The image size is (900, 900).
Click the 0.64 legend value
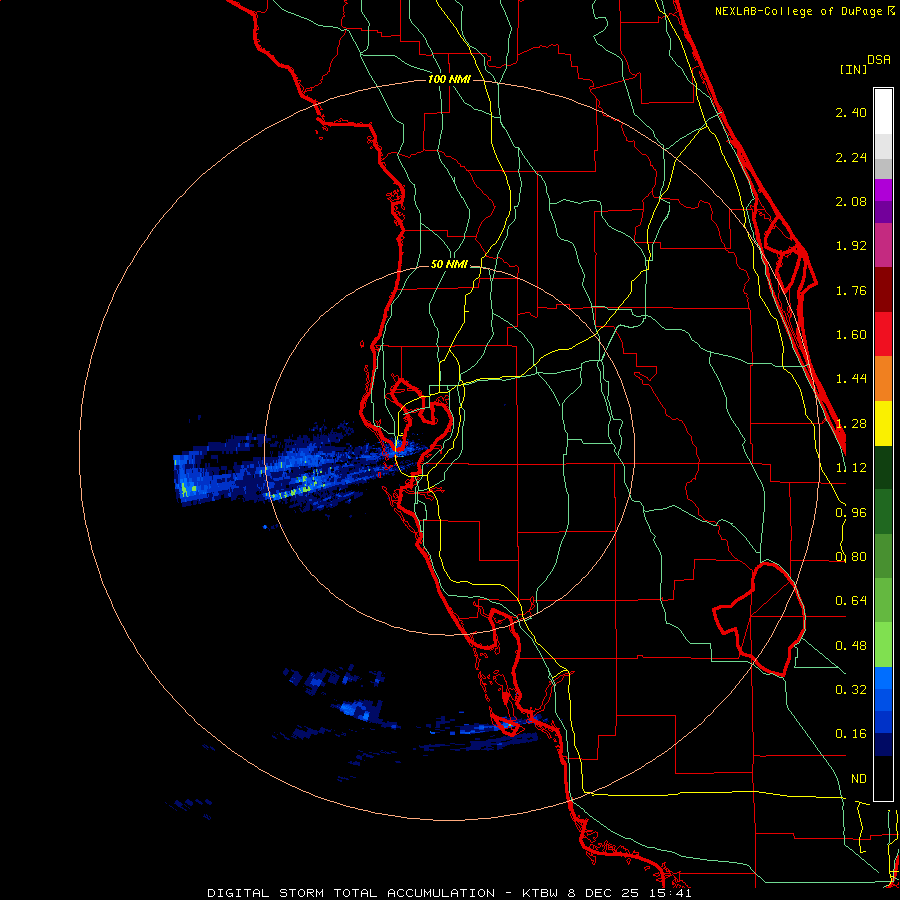[x=851, y=601]
